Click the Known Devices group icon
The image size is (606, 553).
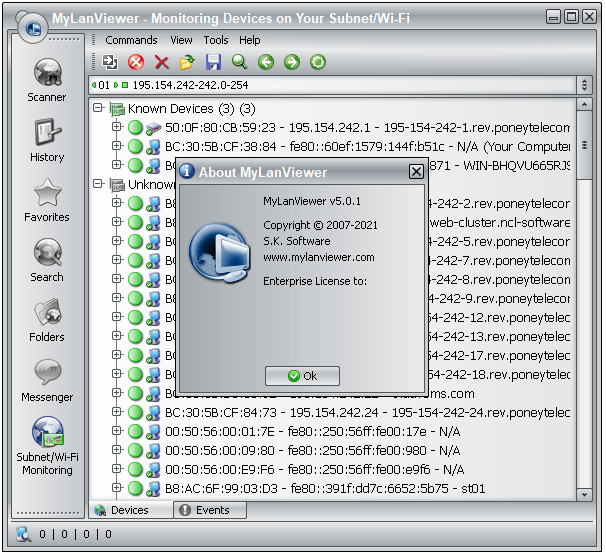click(117, 109)
